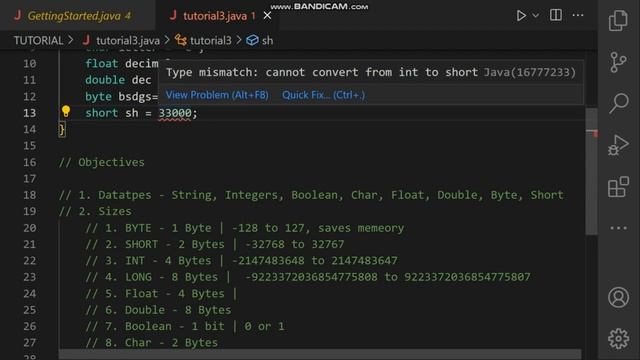
Task: Open the Search view magnifier icon
Action: (x=618, y=103)
